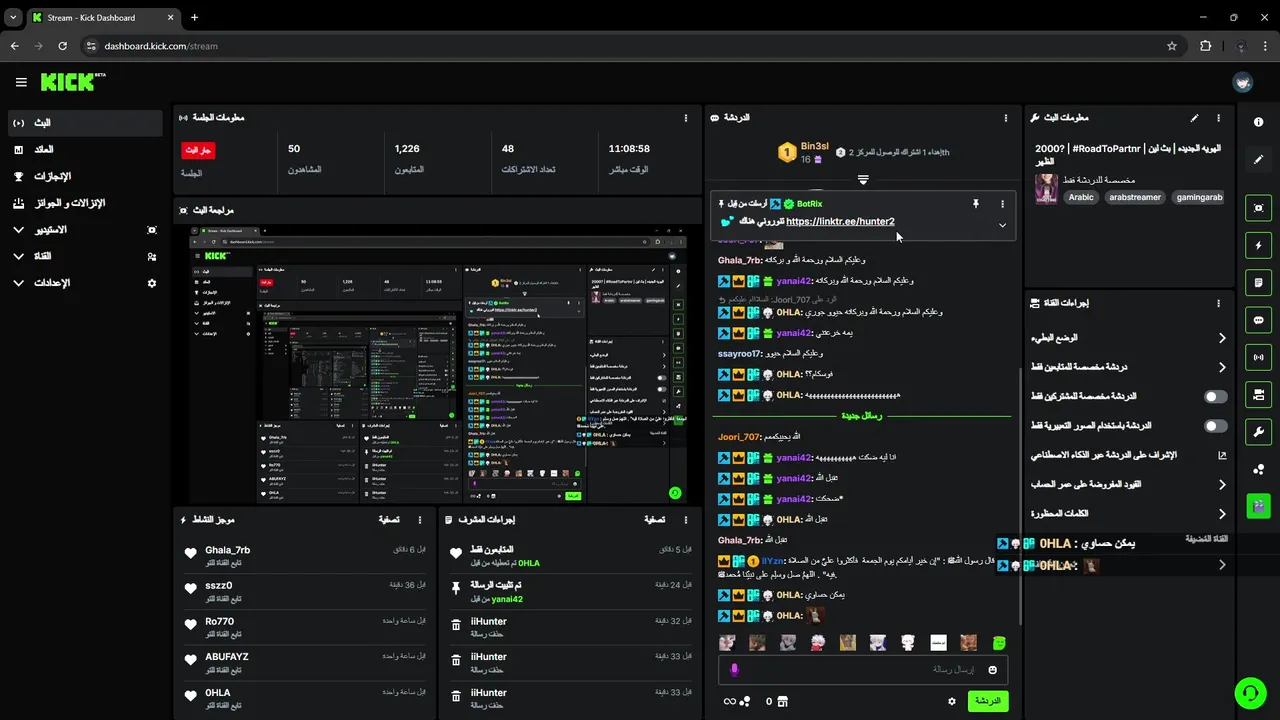Click the three-dots cluster icon in right rail

click(x=1258, y=469)
